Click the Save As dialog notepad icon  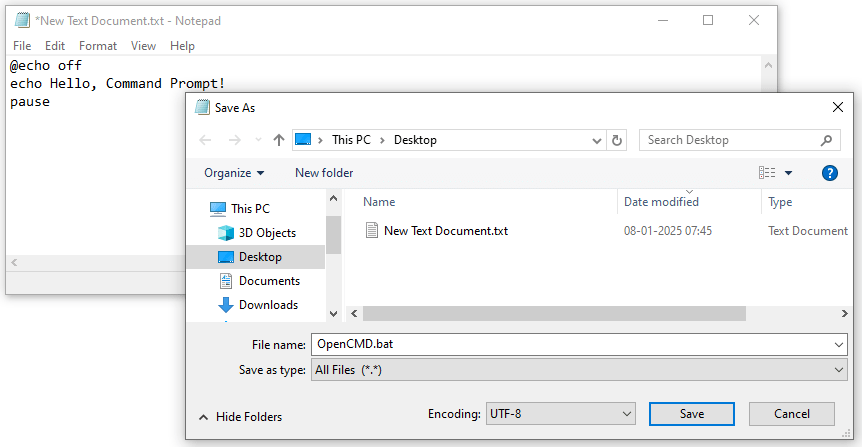click(x=203, y=107)
